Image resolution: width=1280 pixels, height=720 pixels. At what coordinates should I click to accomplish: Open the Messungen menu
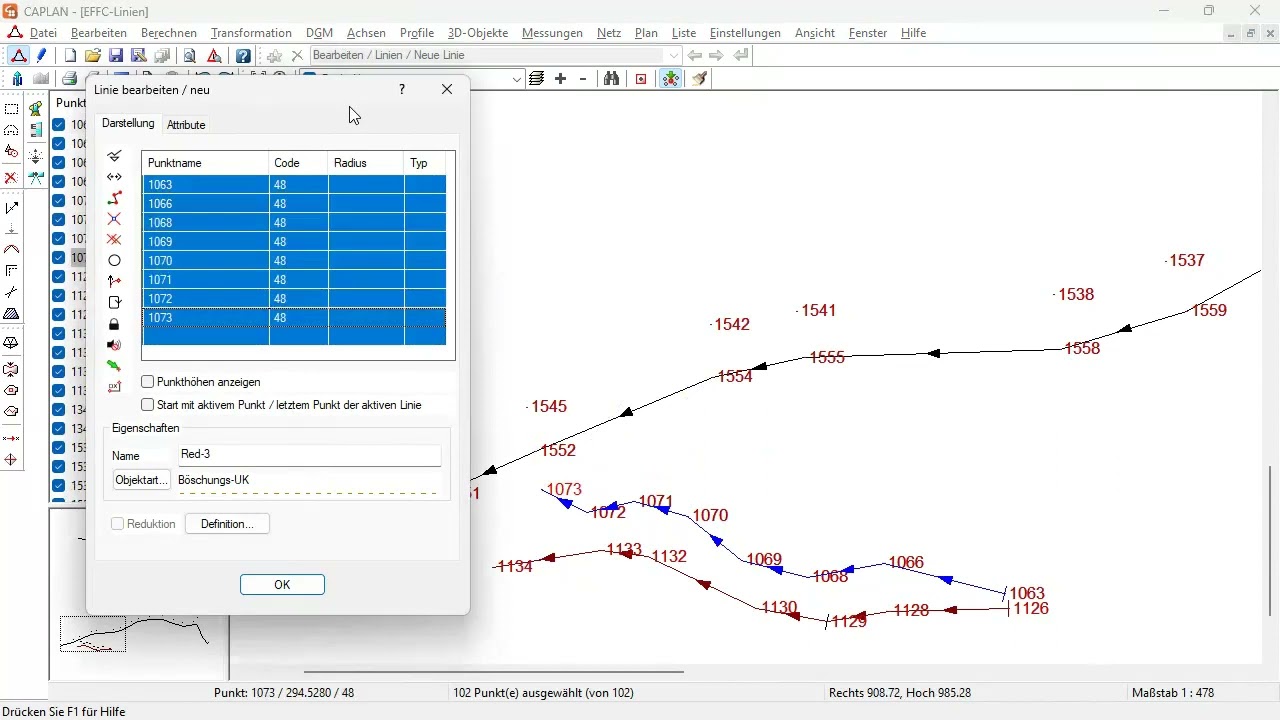(x=552, y=33)
